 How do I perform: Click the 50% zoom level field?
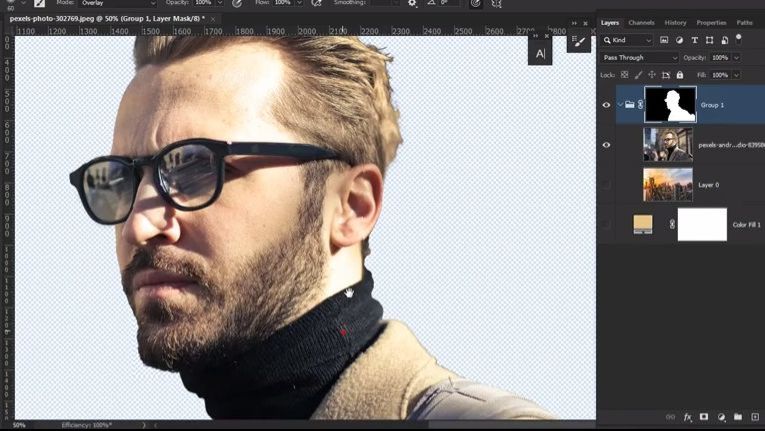click(19, 425)
